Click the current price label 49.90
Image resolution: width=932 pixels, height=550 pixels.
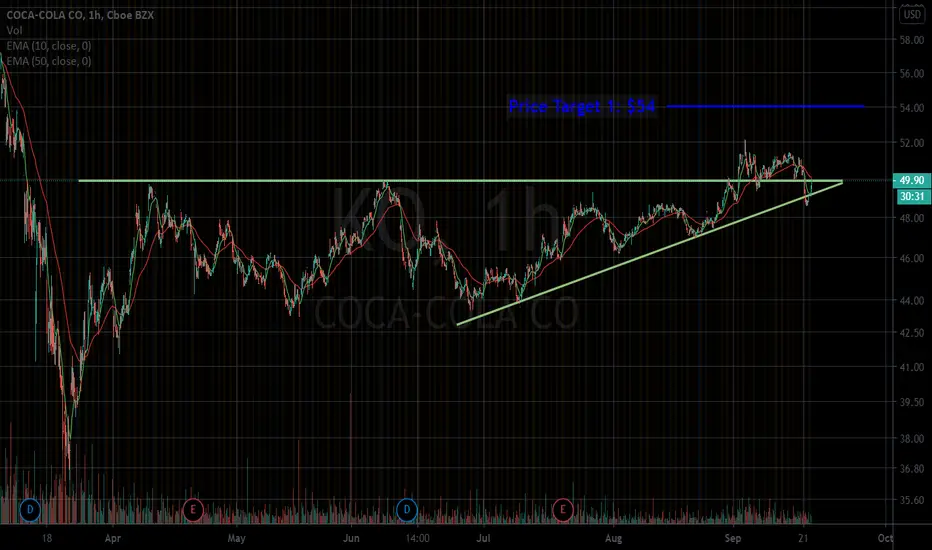pyautogui.click(x=911, y=180)
